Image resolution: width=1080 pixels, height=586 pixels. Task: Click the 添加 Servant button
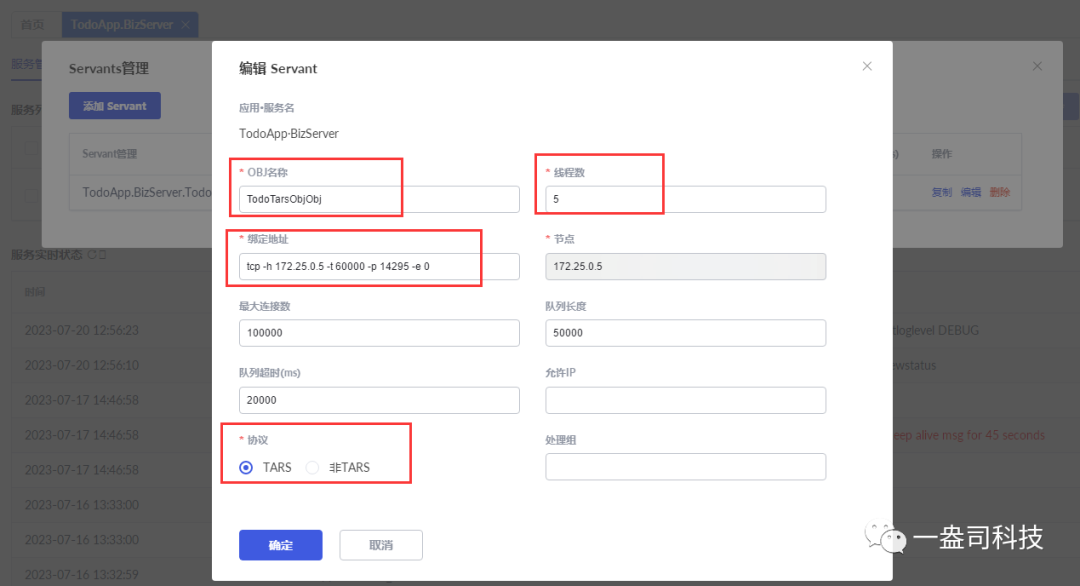114,105
